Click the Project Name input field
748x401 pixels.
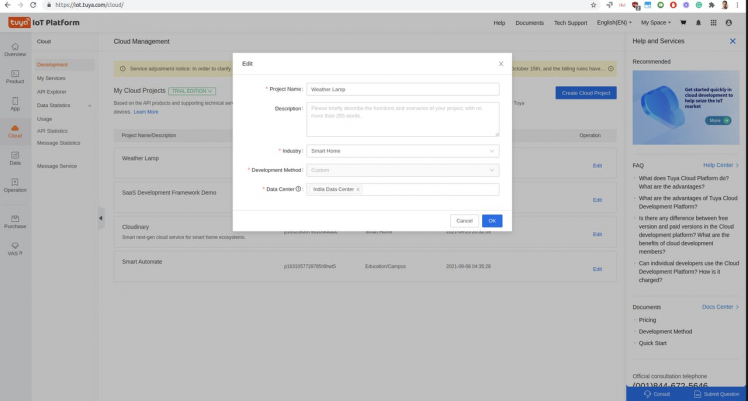(402, 89)
